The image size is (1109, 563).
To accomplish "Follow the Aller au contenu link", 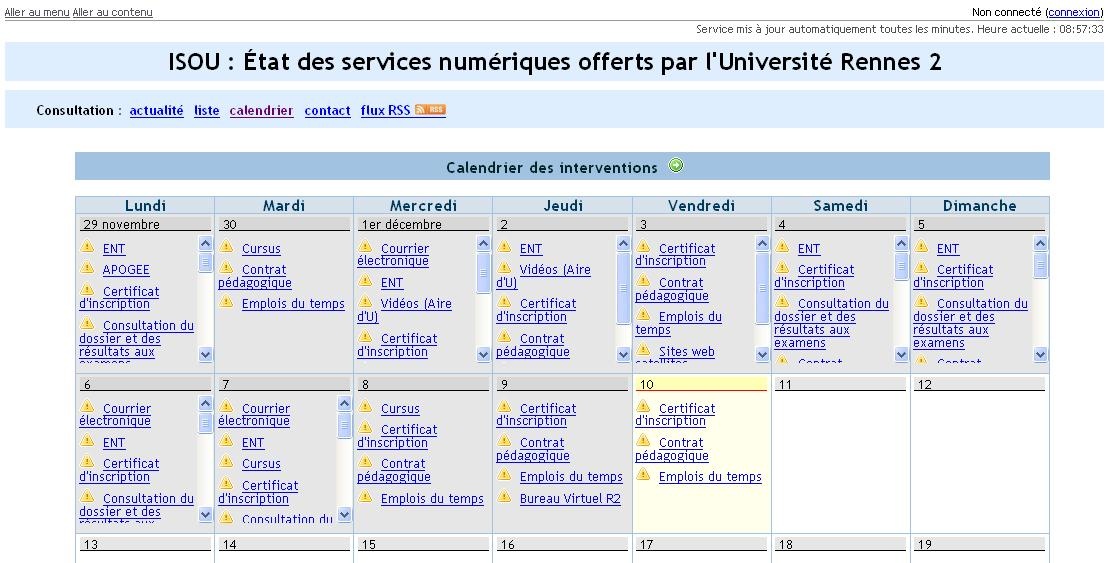I will point(113,12).
